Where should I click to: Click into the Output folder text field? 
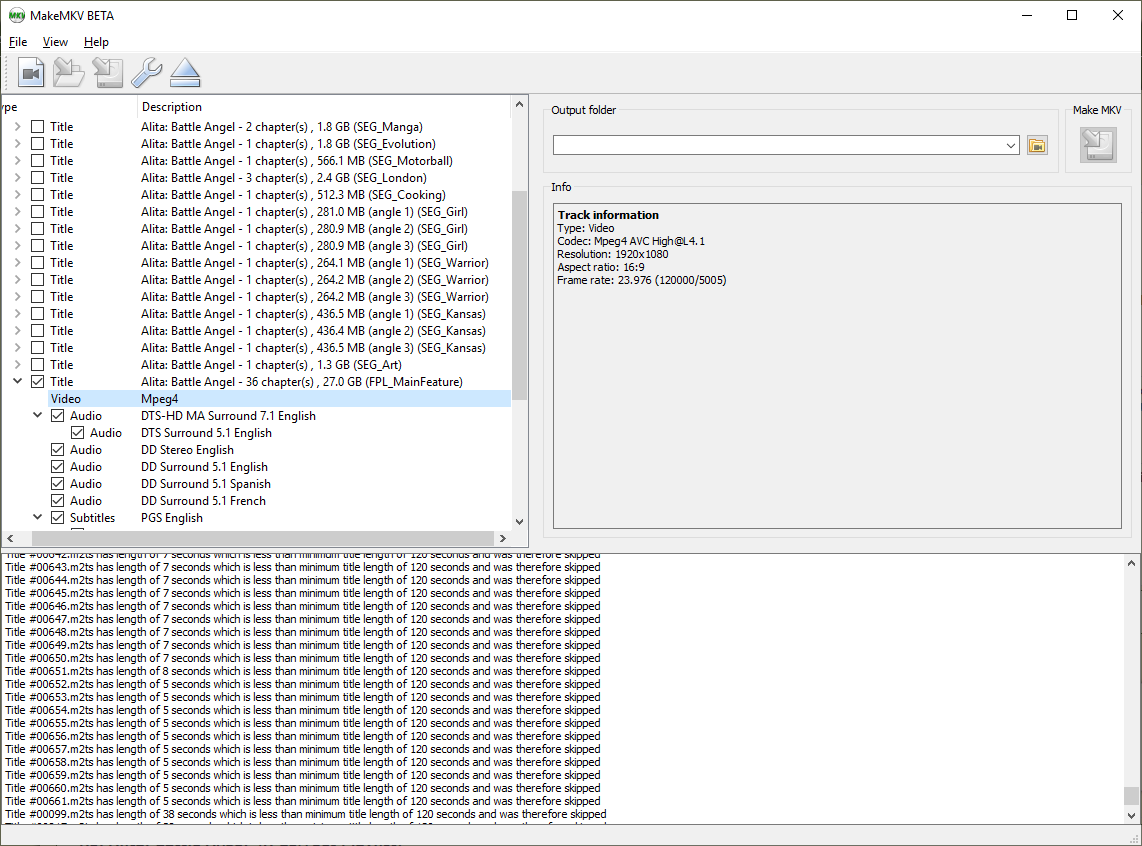(x=777, y=145)
